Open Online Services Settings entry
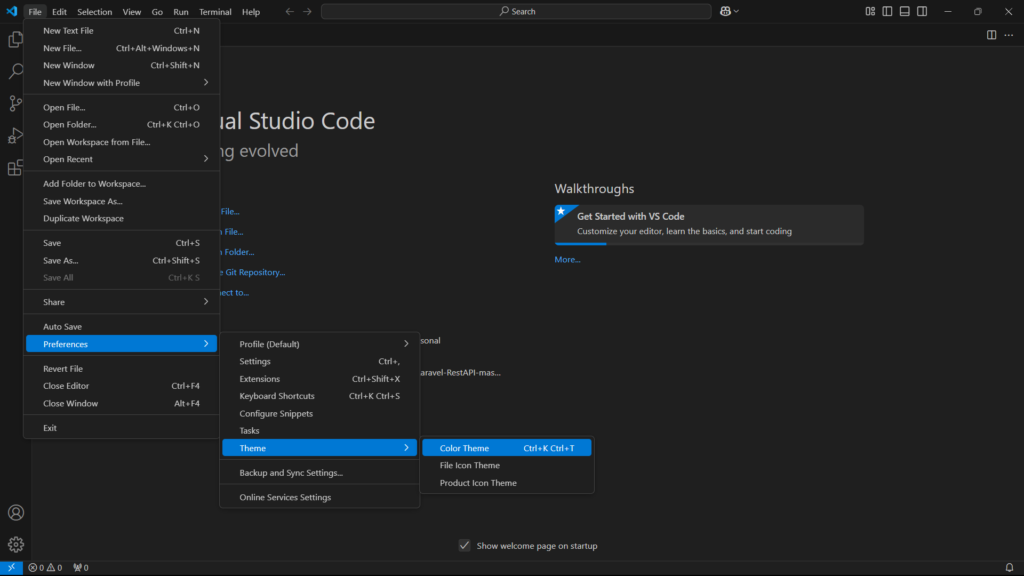Image resolution: width=1024 pixels, height=576 pixels. (319, 498)
